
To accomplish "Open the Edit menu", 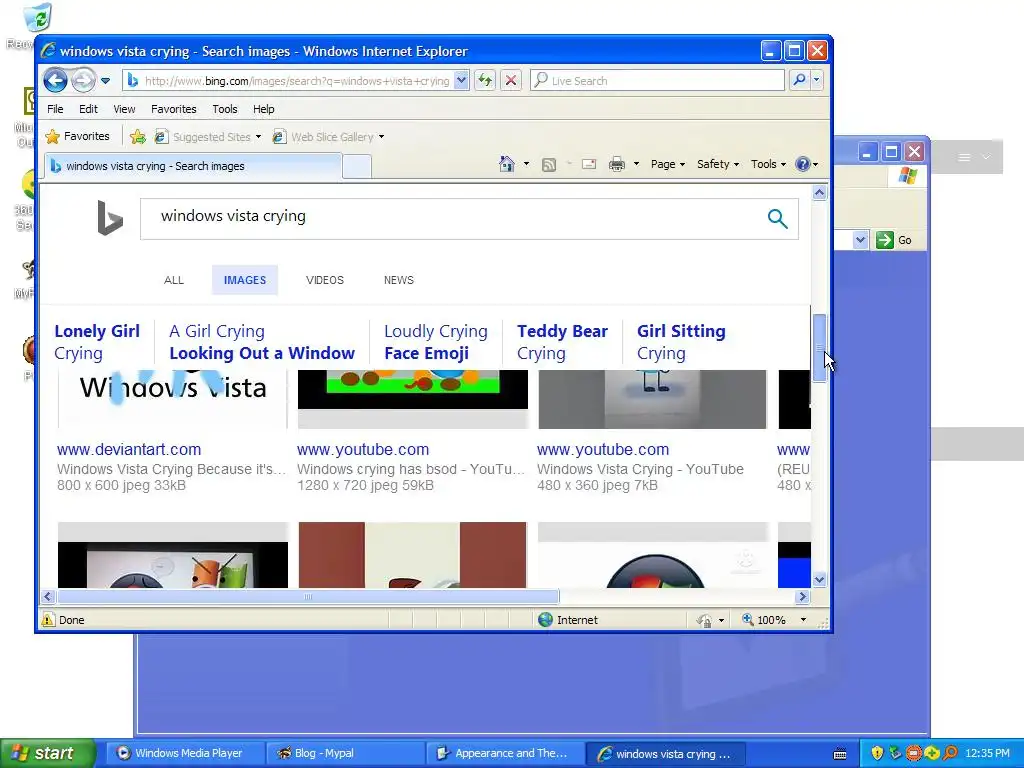I will (88, 109).
